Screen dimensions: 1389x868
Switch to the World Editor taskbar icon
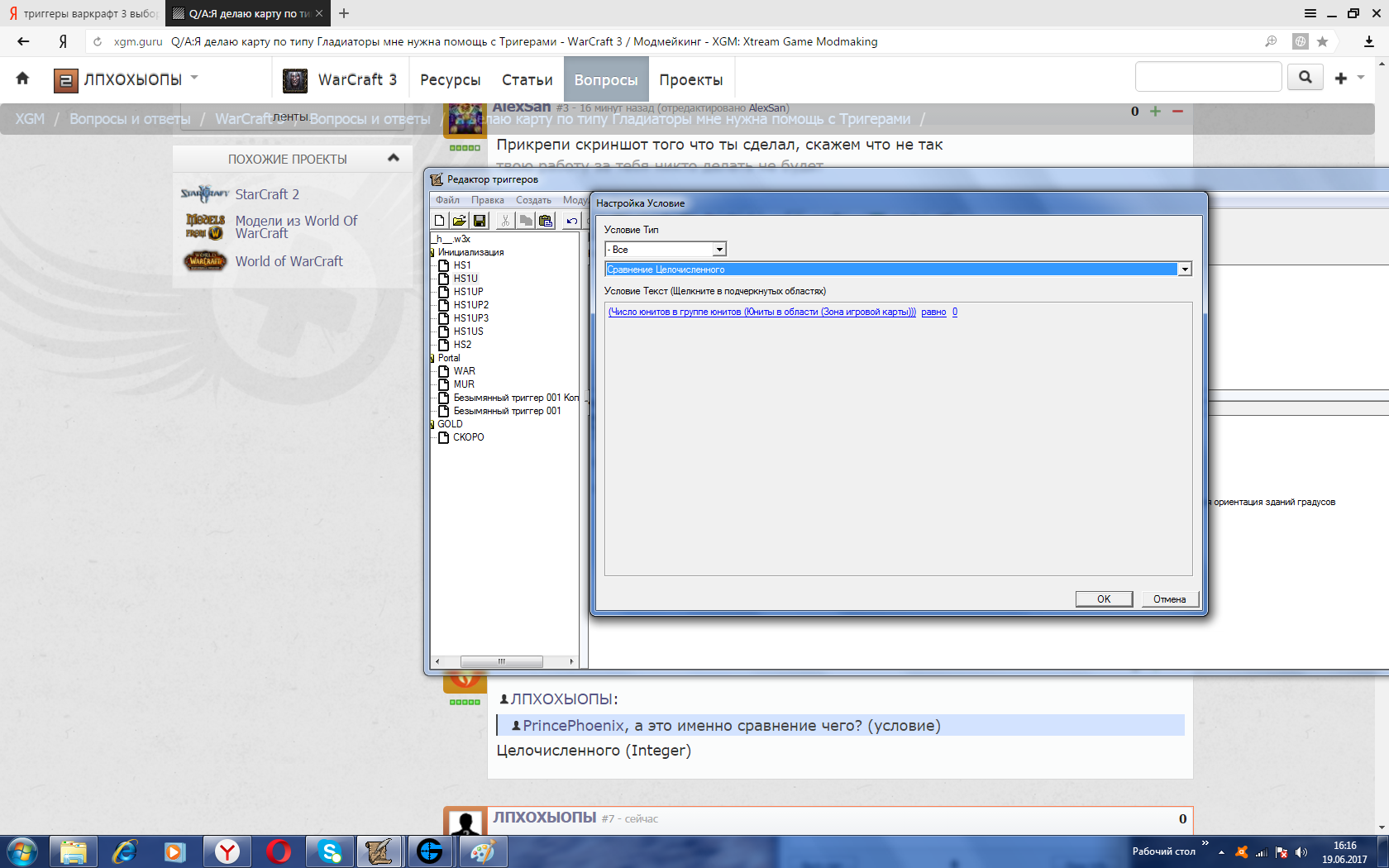coord(379,851)
